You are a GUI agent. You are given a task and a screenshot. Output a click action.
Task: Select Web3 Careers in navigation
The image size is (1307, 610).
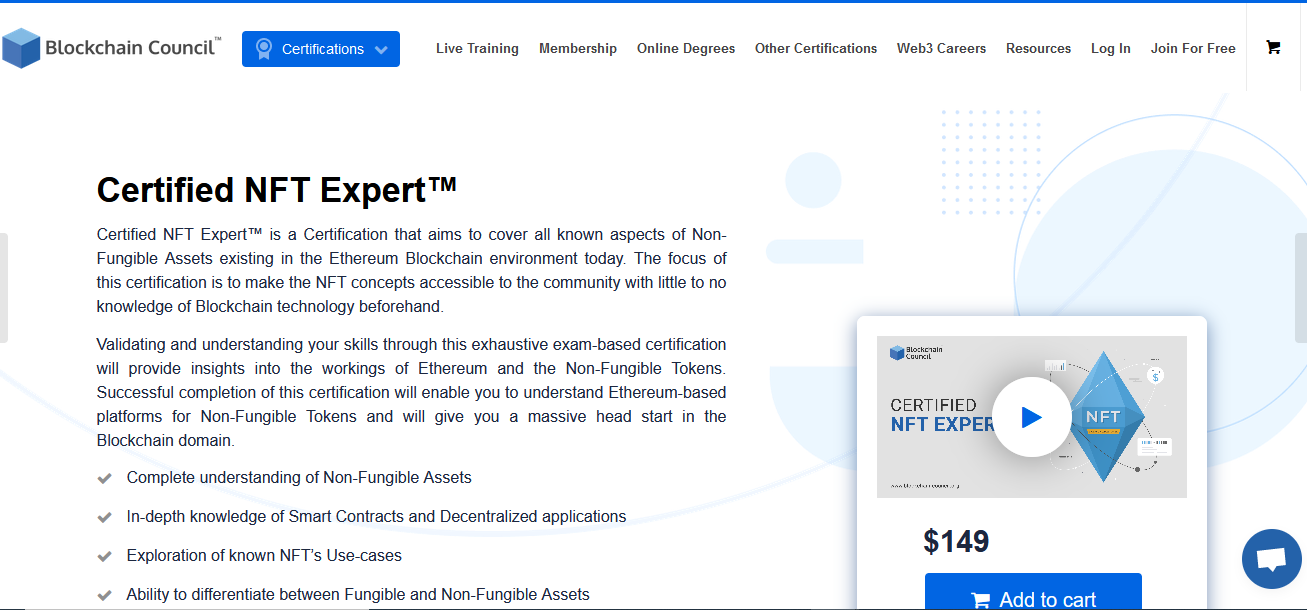point(941,48)
